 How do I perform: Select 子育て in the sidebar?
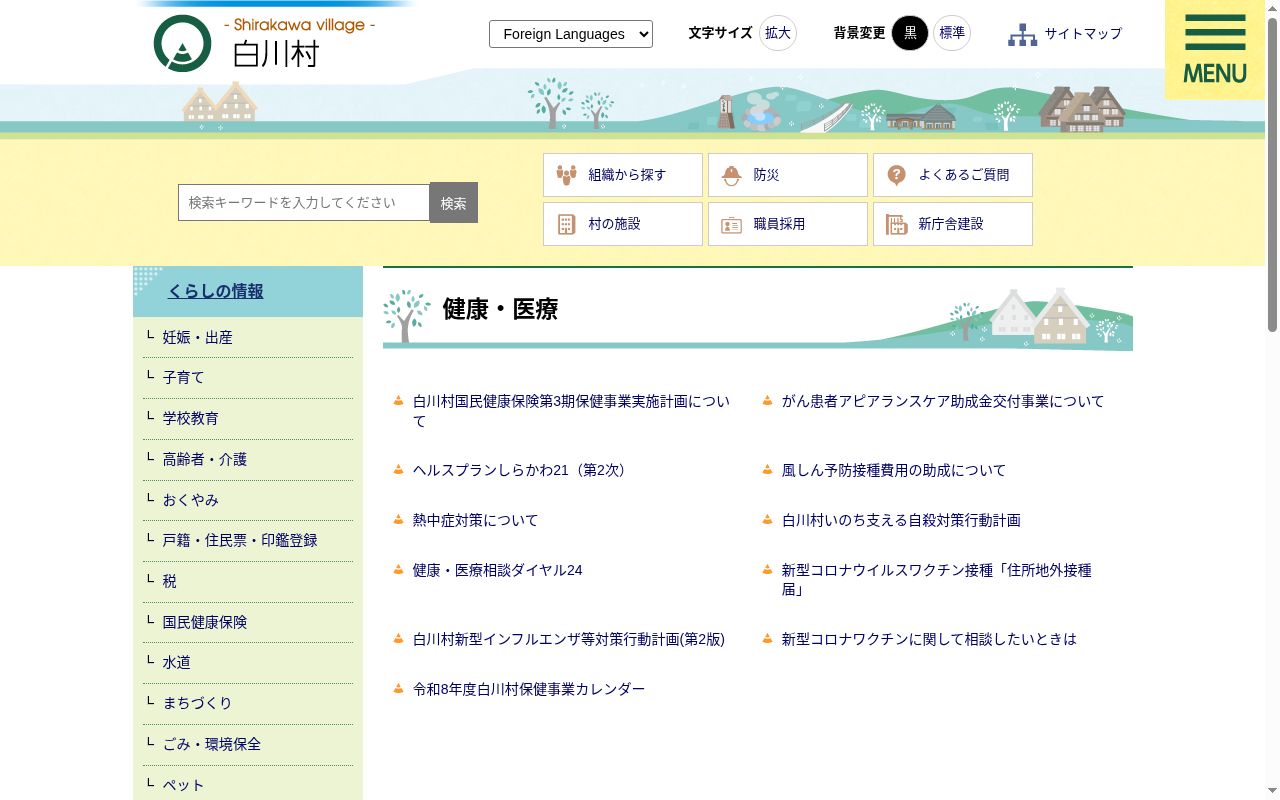(184, 378)
